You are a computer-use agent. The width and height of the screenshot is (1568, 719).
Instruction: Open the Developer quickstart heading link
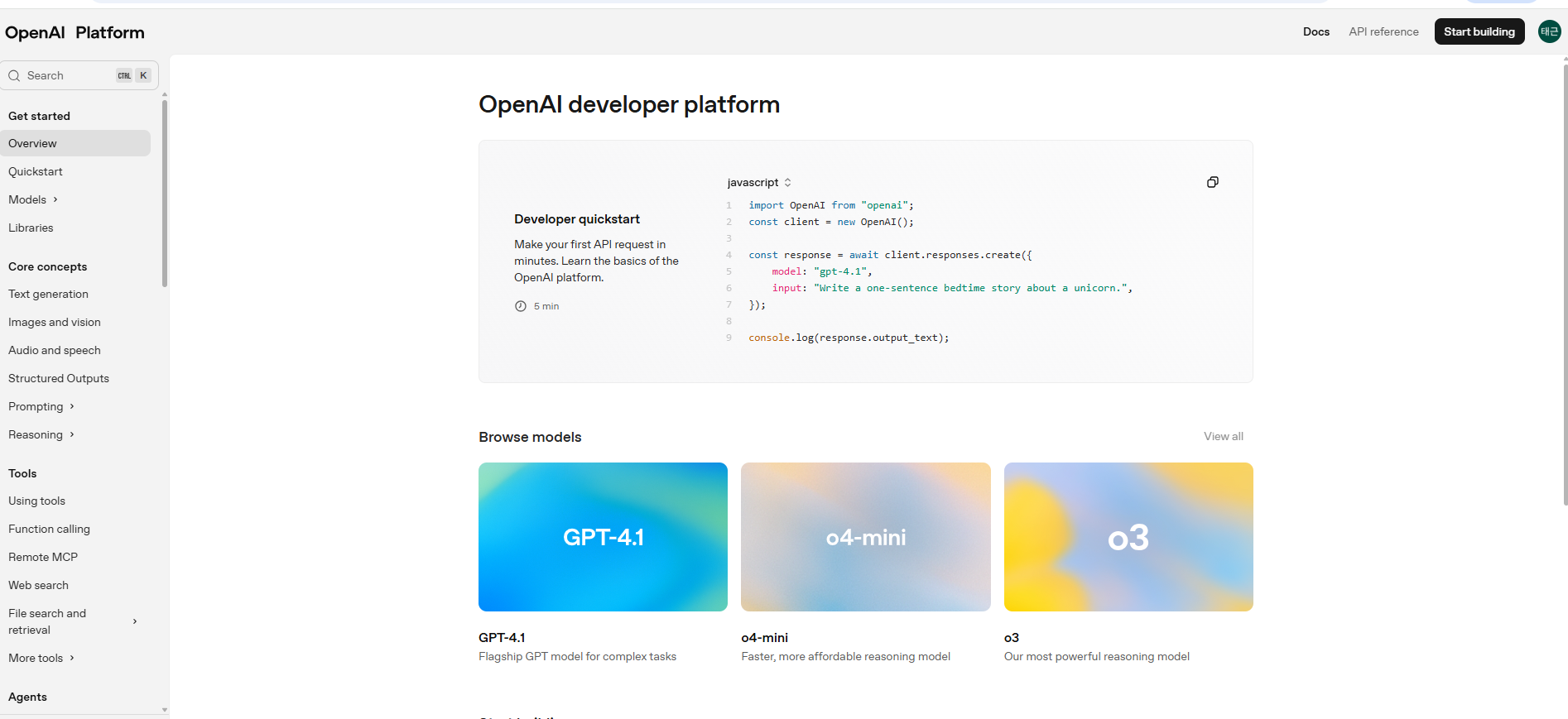[x=577, y=218]
